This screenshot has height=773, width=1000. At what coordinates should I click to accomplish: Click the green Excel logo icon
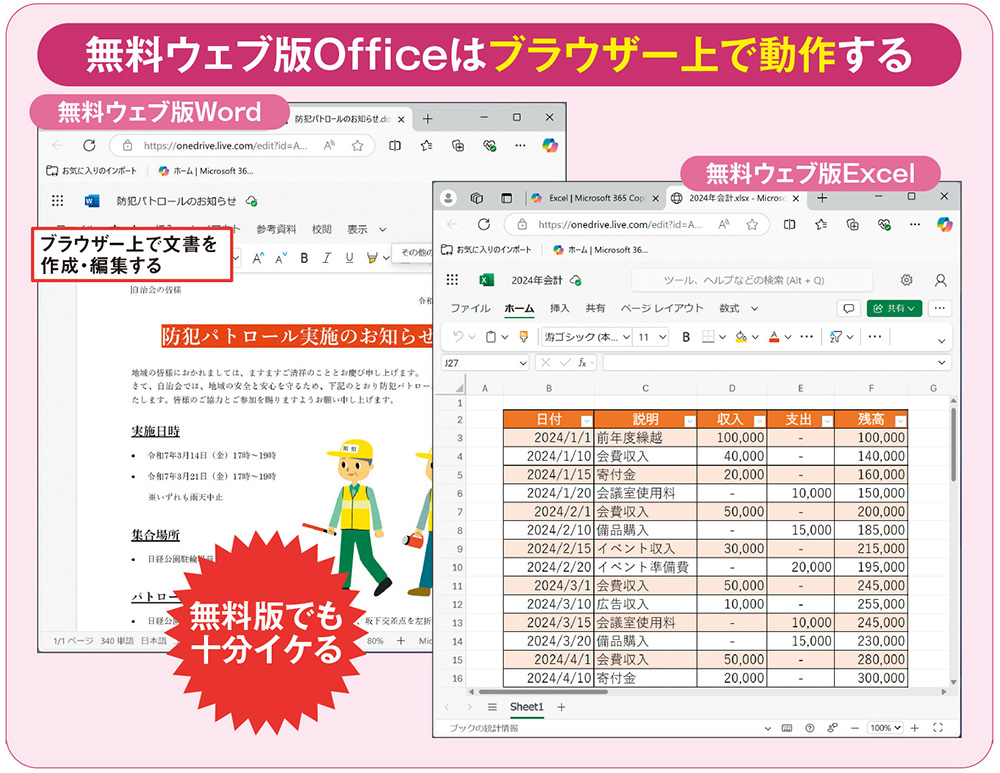point(486,280)
